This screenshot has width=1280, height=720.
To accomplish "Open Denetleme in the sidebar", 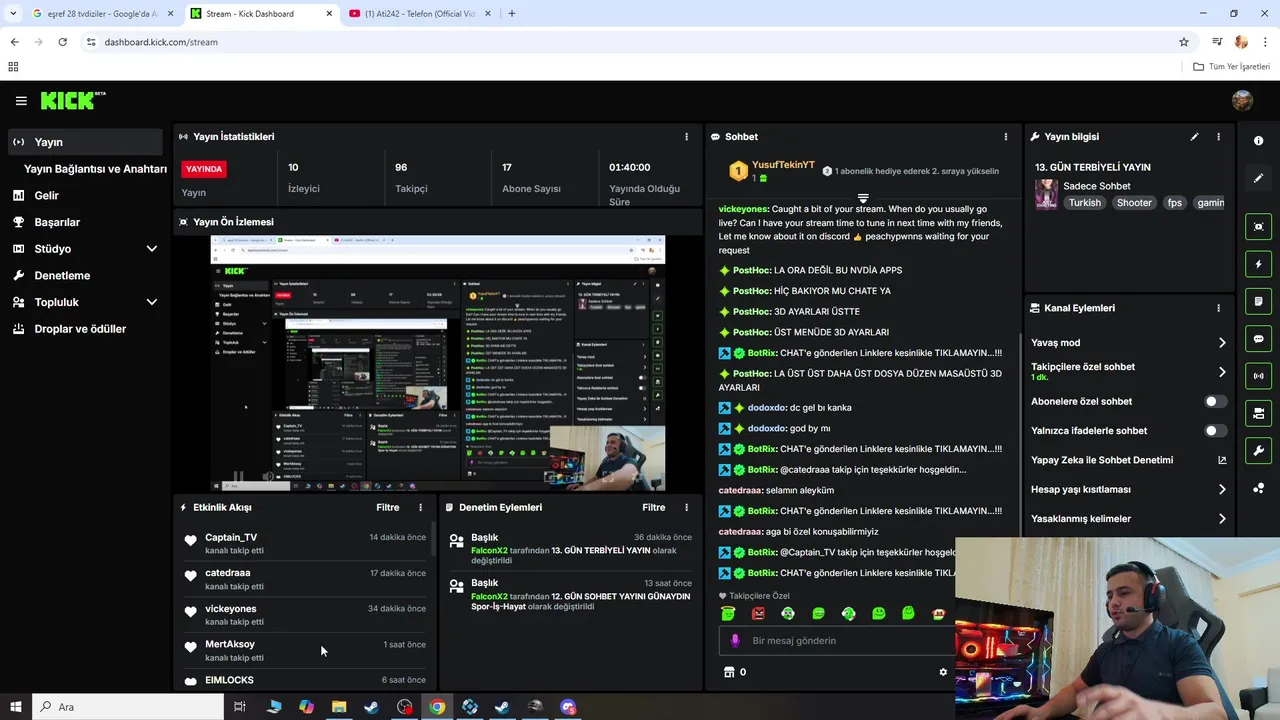I will [84, 275].
